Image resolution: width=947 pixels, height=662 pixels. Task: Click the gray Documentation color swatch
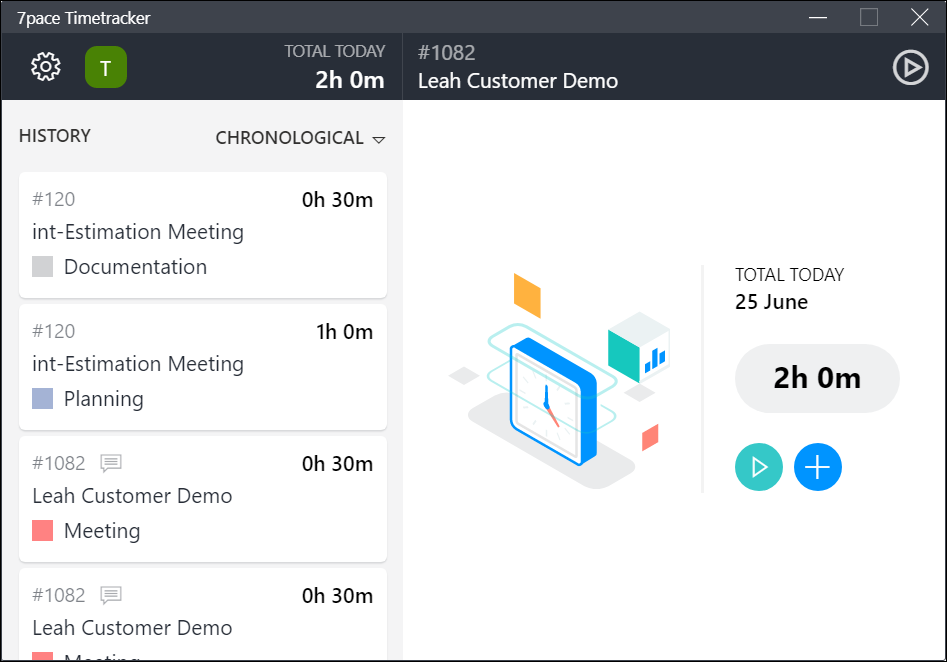[42, 266]
